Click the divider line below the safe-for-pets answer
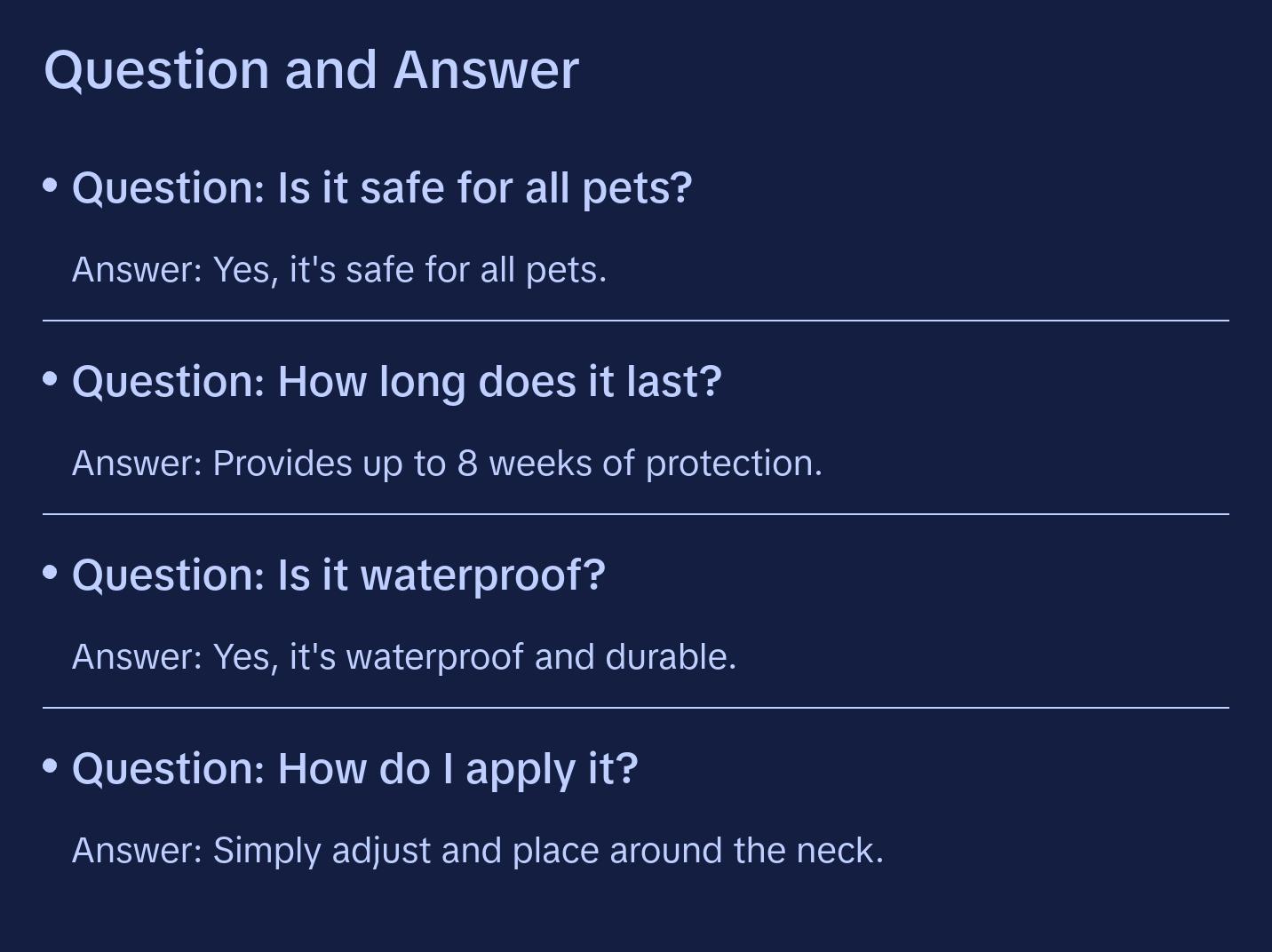The image size is (1272, 952). tap(636, 321)
